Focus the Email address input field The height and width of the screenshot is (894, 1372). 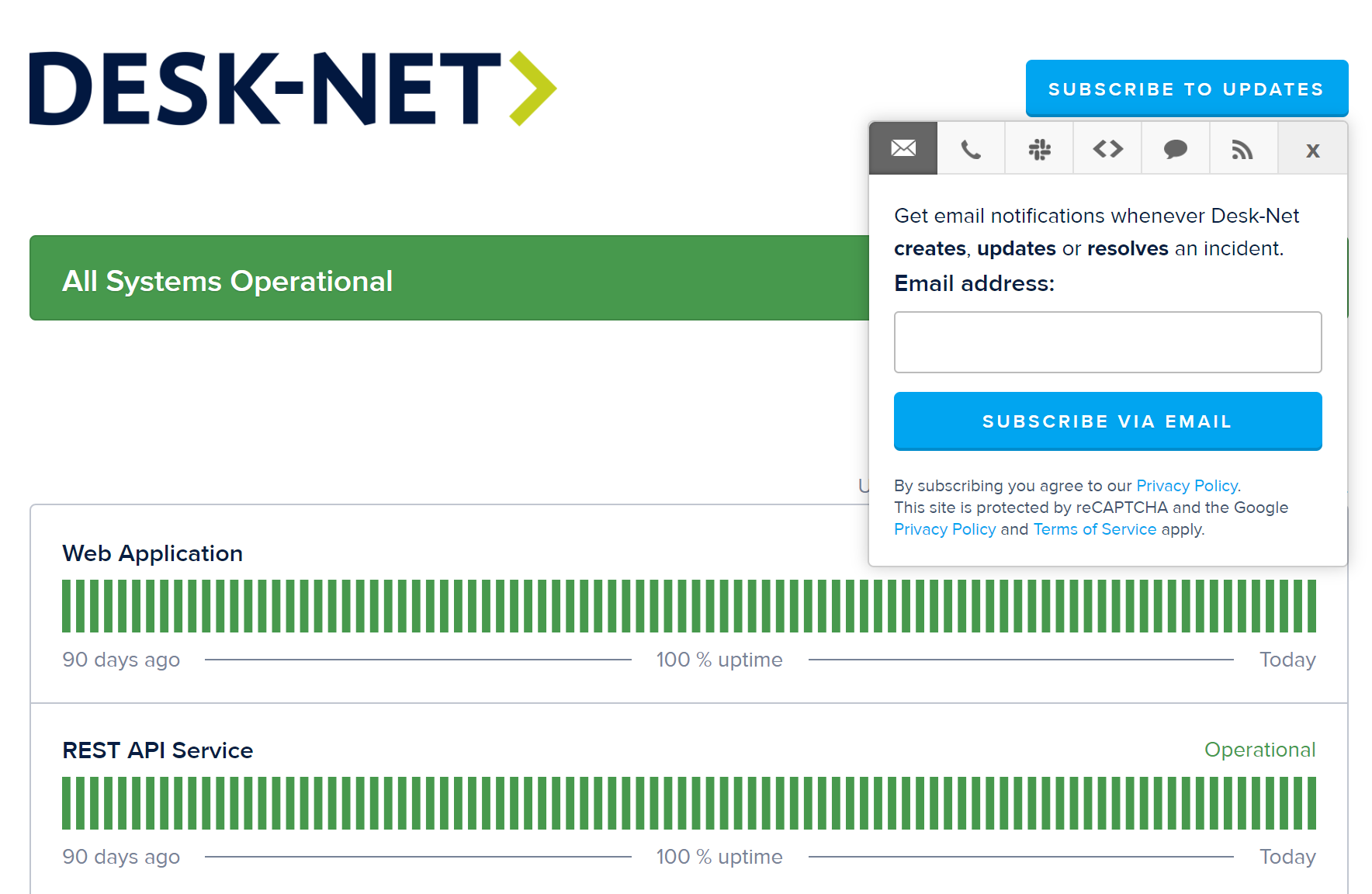point(1107,342)
